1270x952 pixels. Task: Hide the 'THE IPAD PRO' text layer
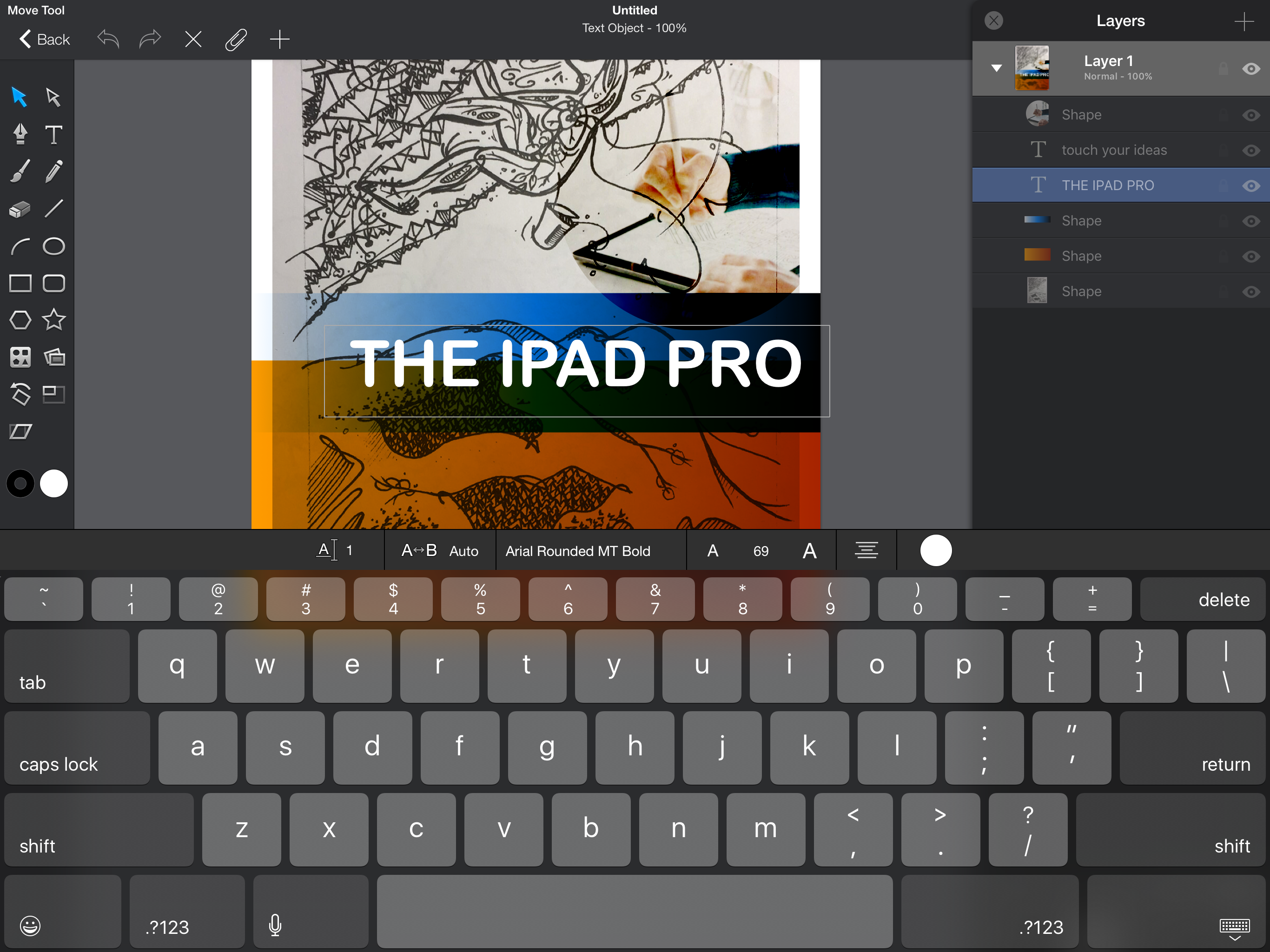point(1251,186)
